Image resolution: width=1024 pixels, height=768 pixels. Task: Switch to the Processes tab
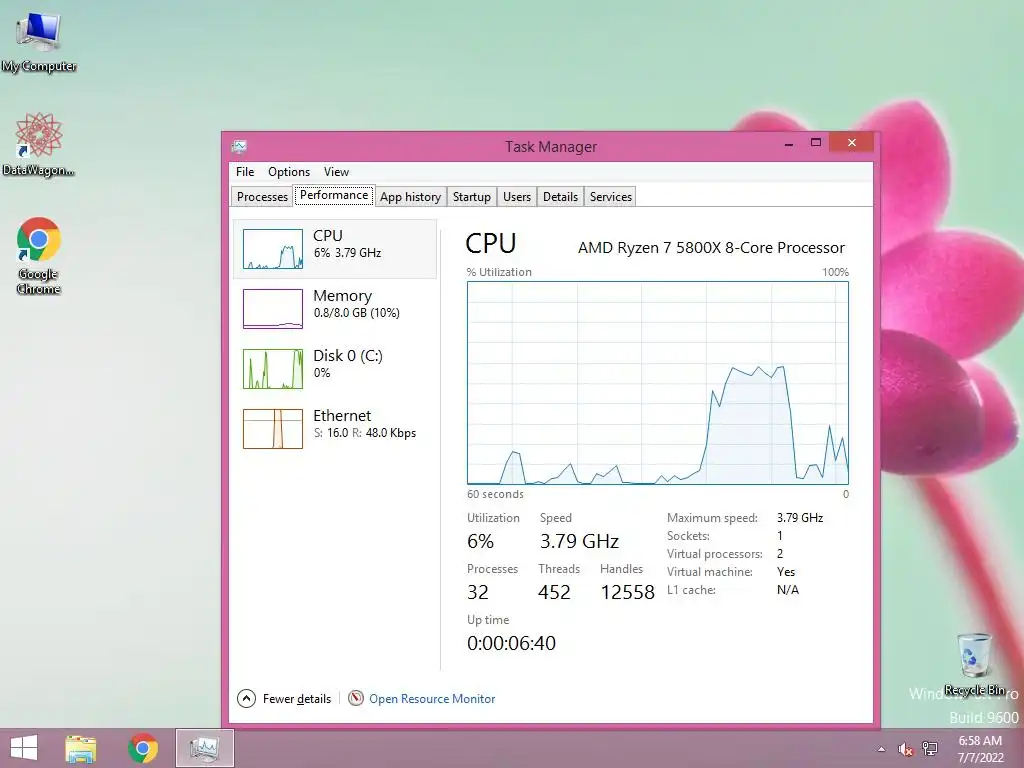[262, 197]
